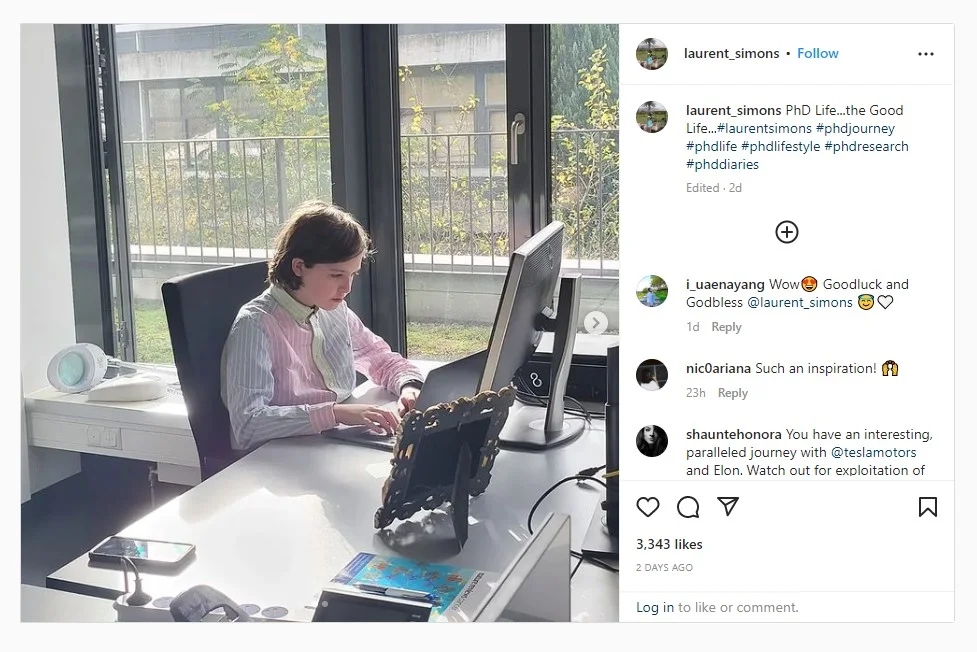Viewport: 977px width, 652px height.
Task: Open the comment speech bubble icon
Action: [688, 507]
